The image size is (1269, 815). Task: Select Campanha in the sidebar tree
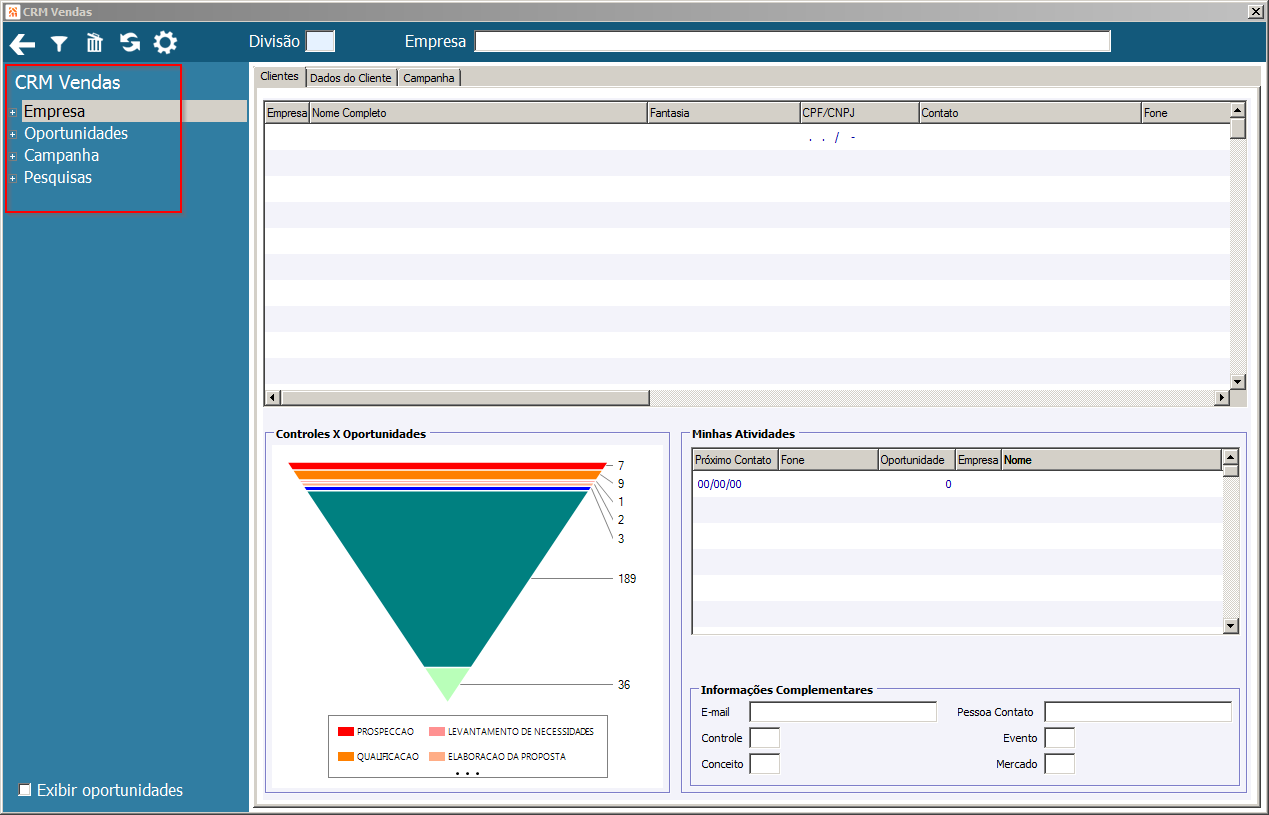coord(61,156)
